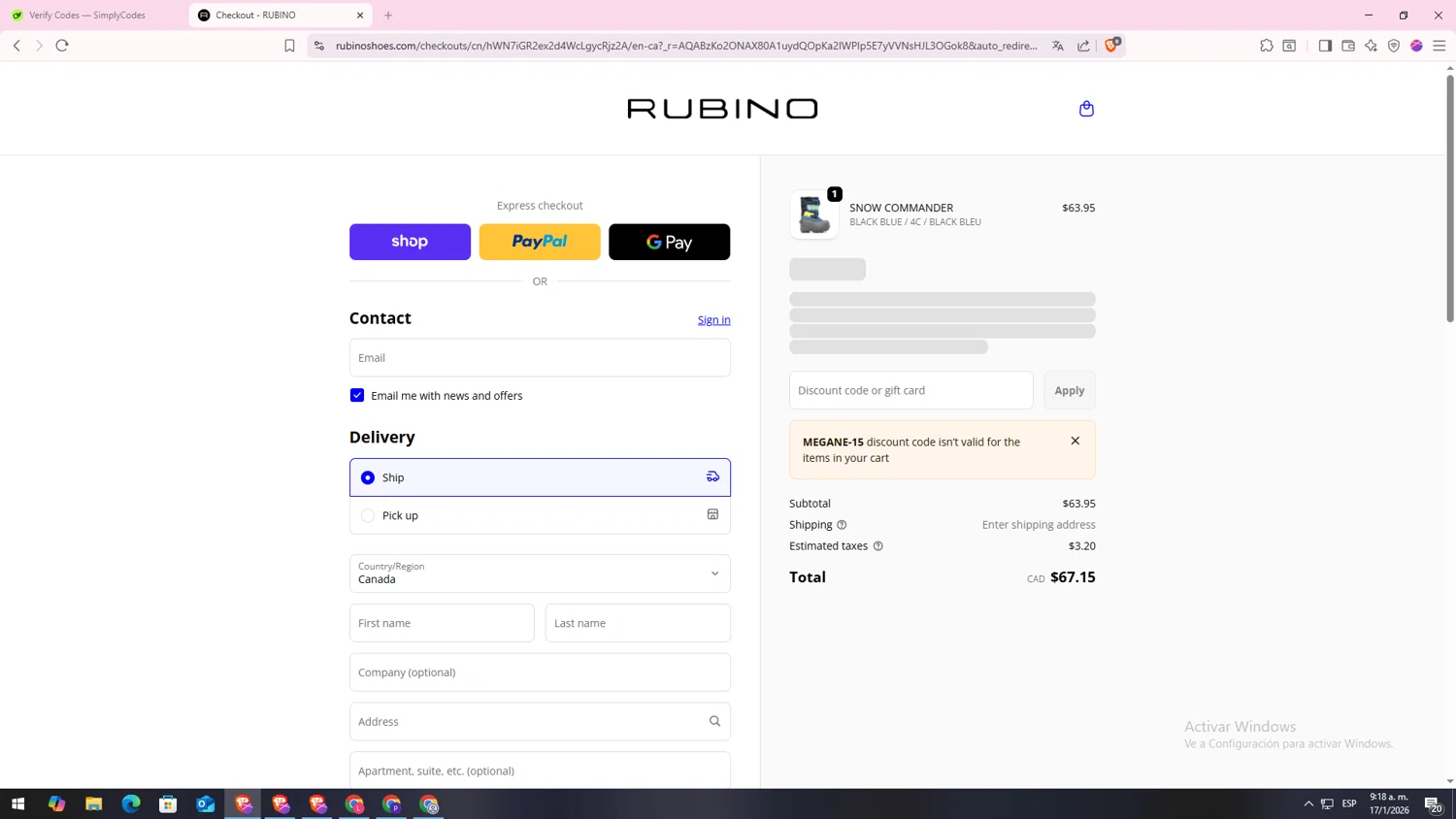Go back to the previous page

pos(17,46)
